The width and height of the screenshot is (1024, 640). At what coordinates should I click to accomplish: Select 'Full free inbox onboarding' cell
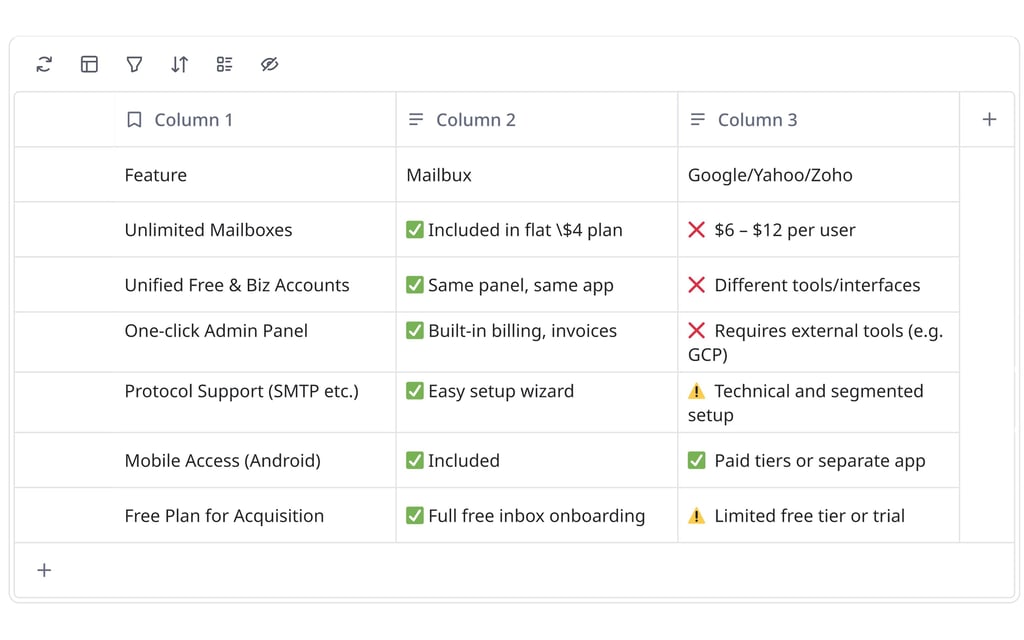click(x=537, y=515)
